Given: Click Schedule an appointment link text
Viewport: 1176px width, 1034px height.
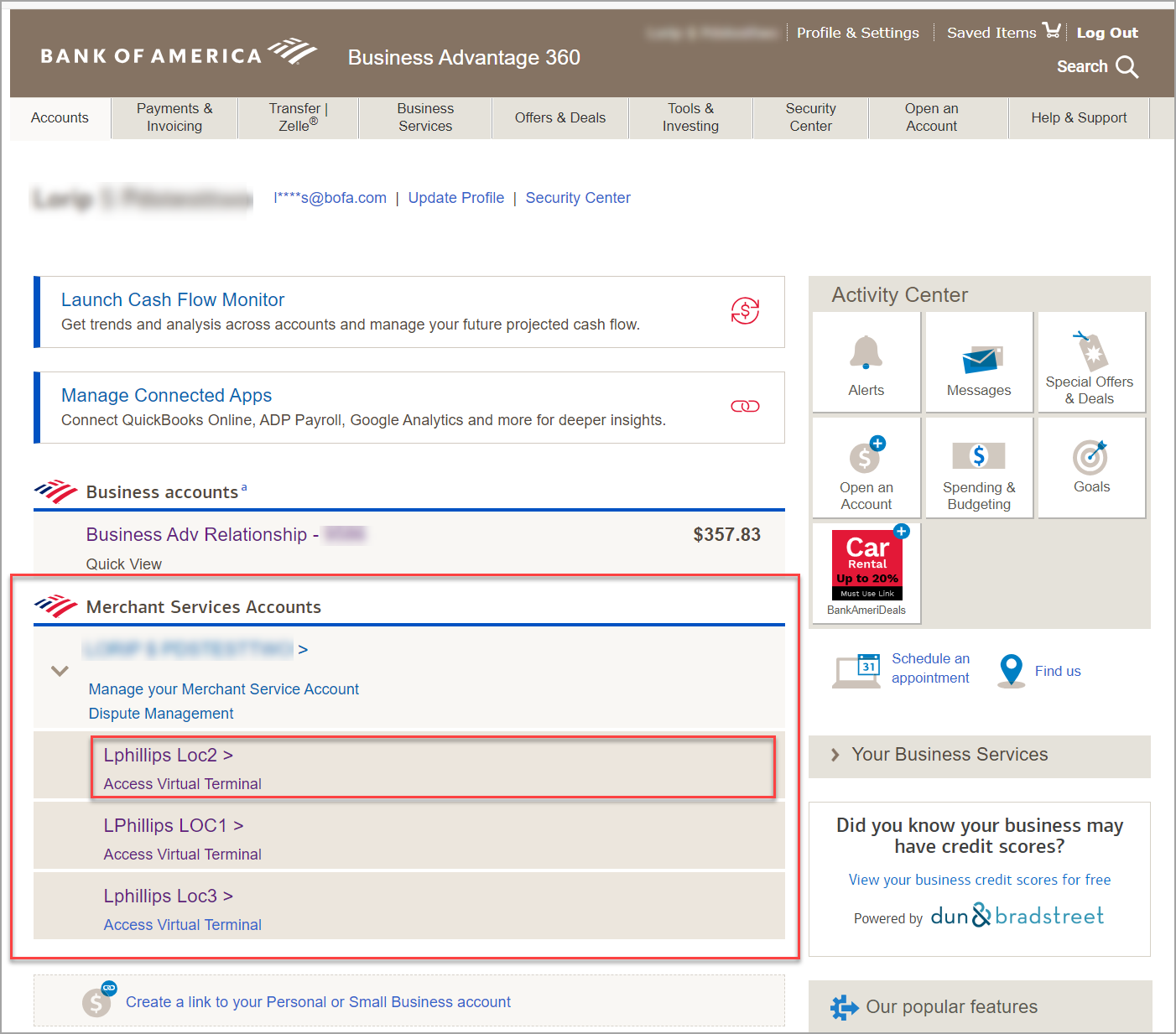Looking at the screenshot, I should coord(930,668).
